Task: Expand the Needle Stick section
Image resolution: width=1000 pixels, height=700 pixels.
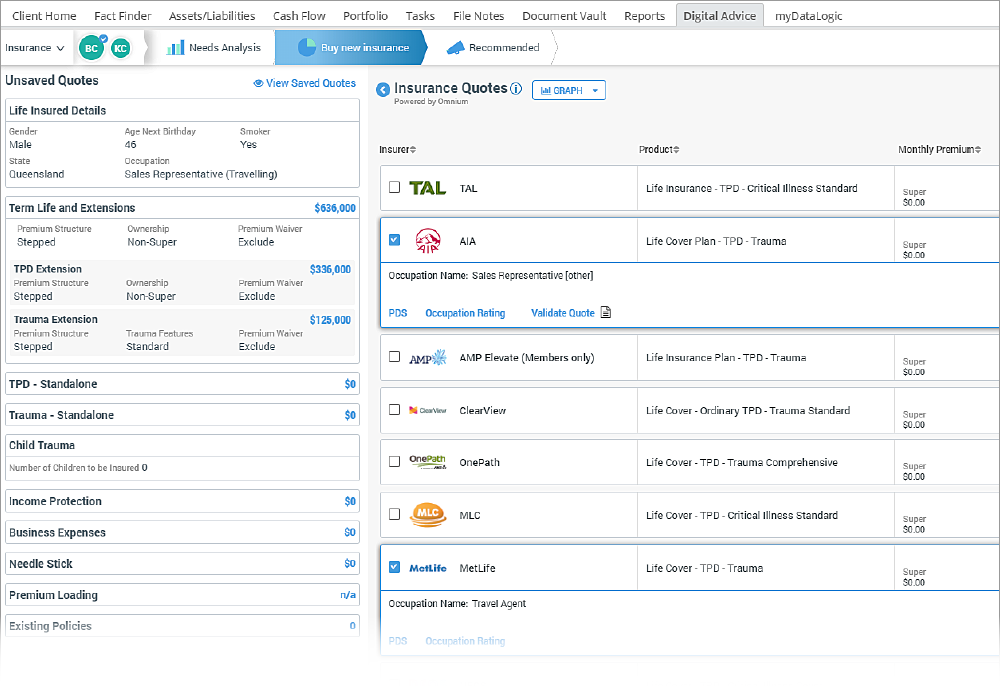Action: [182, 564]
